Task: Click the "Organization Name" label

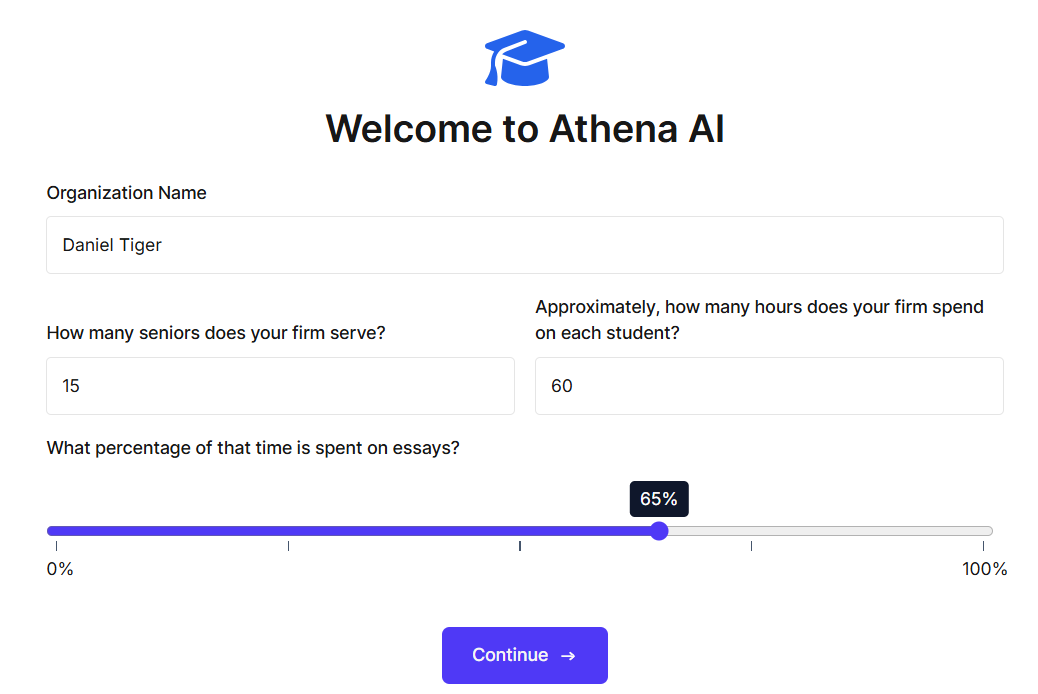Action: (x=127, y=193)
